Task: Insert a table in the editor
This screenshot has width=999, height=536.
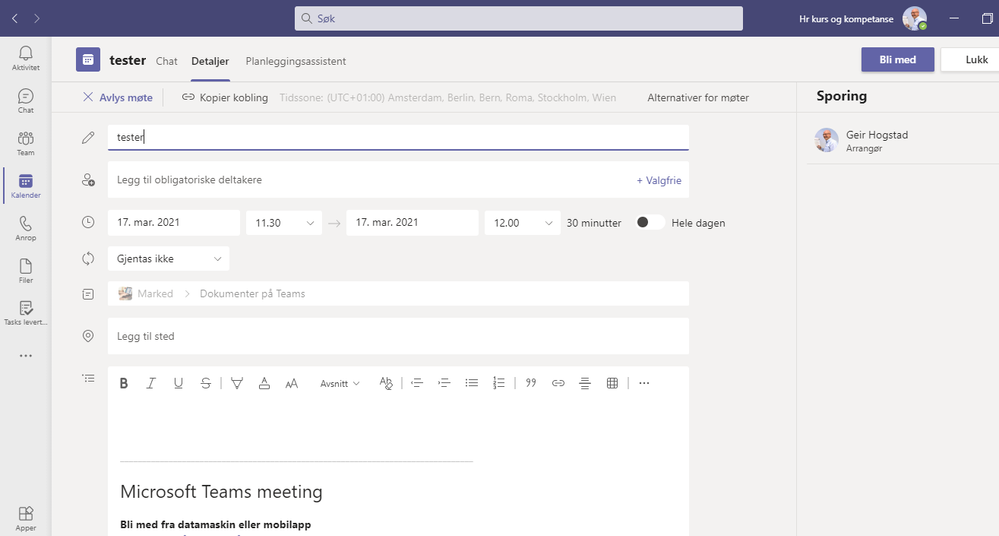Action: 612,383
